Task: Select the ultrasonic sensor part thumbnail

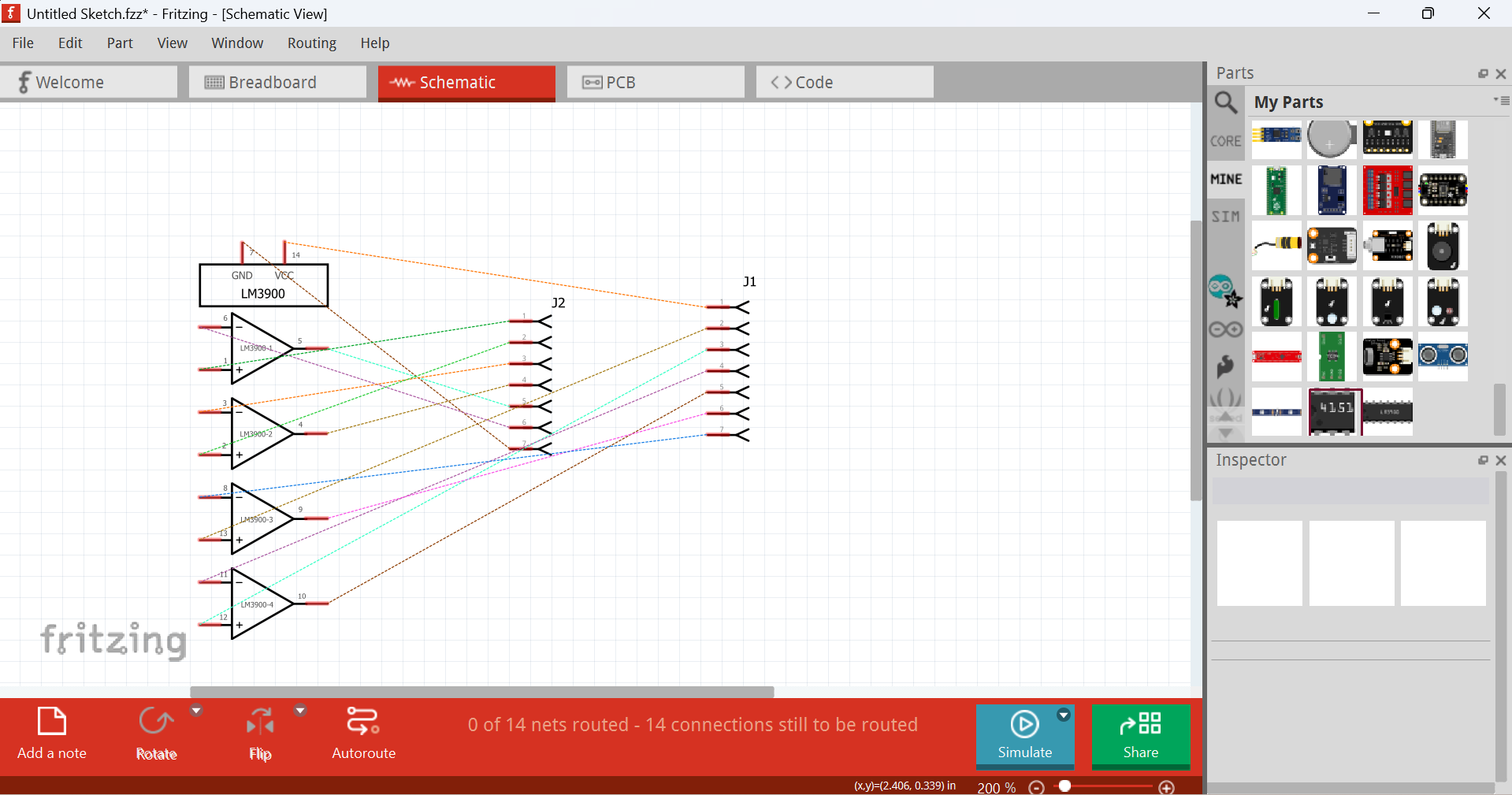Action: [1443, 356]
